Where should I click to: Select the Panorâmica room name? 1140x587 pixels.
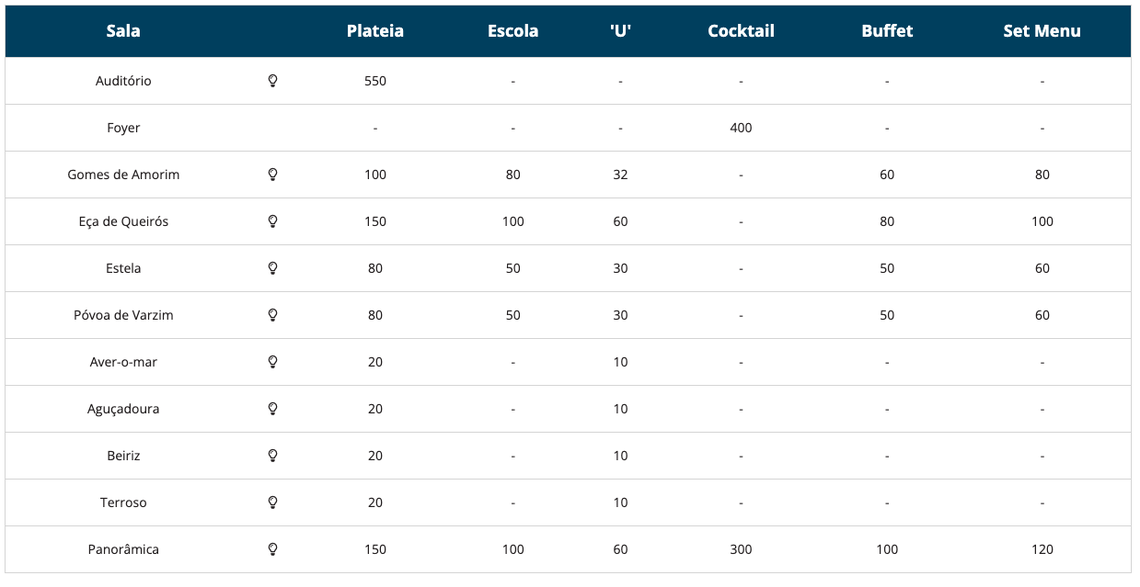coord(123,549)
